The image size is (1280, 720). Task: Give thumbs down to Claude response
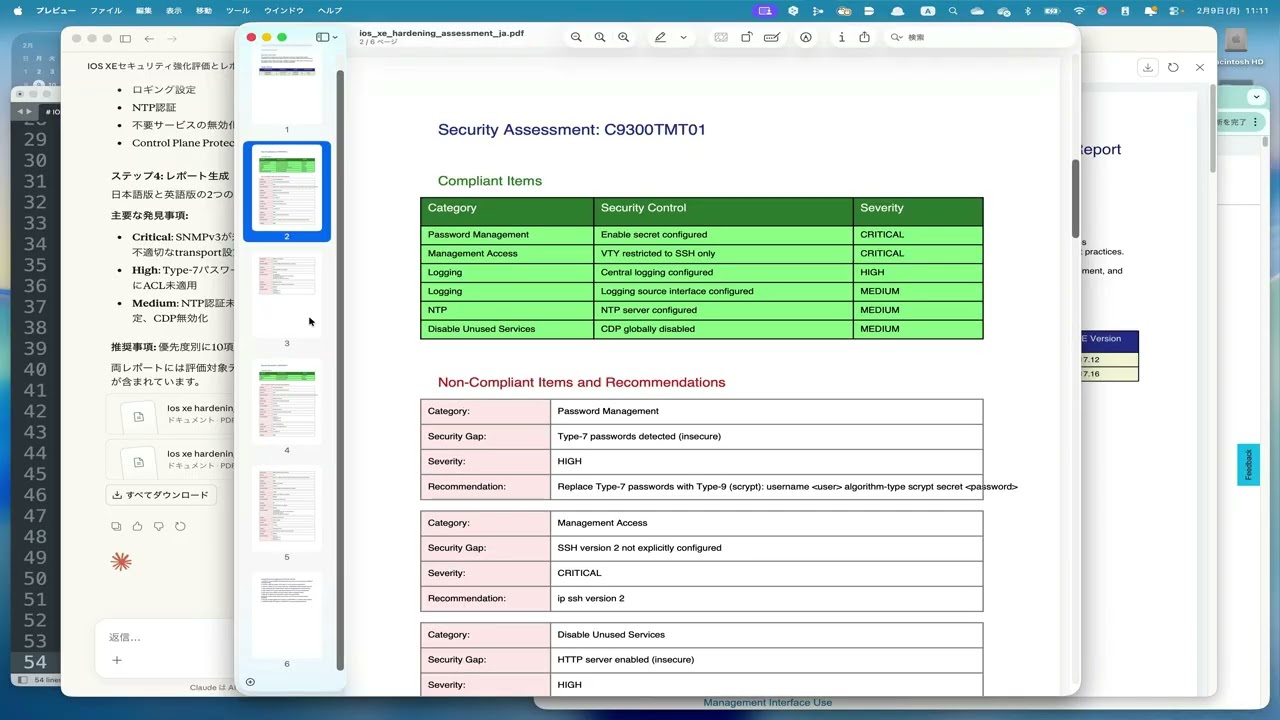[x=158, y=526]
